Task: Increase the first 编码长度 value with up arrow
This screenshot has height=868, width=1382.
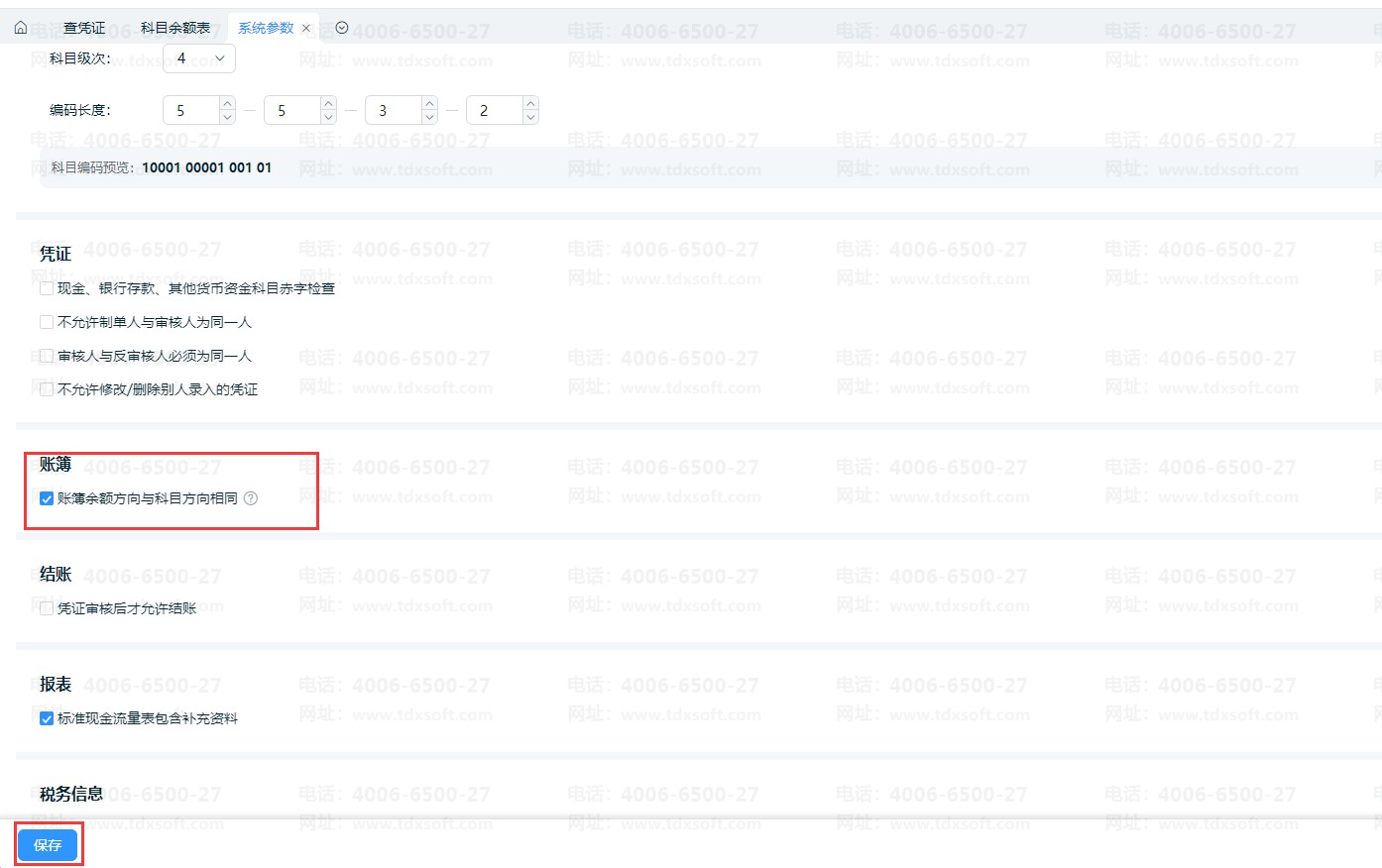Action: coord(227,103)
